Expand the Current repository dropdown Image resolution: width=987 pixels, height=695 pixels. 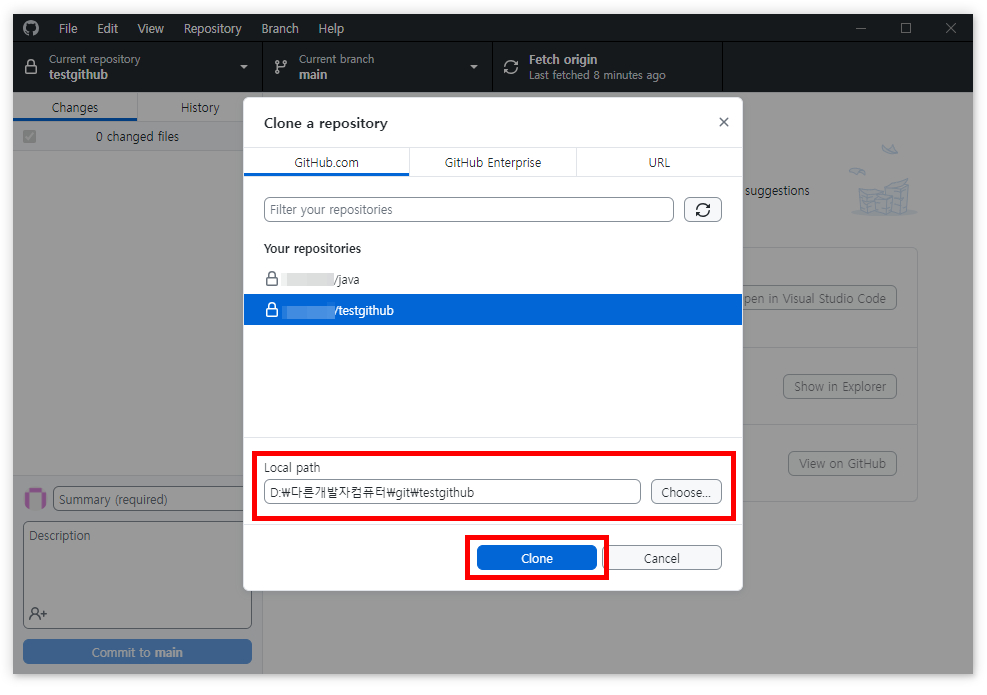pyautogui.click(x=137, y=67)
